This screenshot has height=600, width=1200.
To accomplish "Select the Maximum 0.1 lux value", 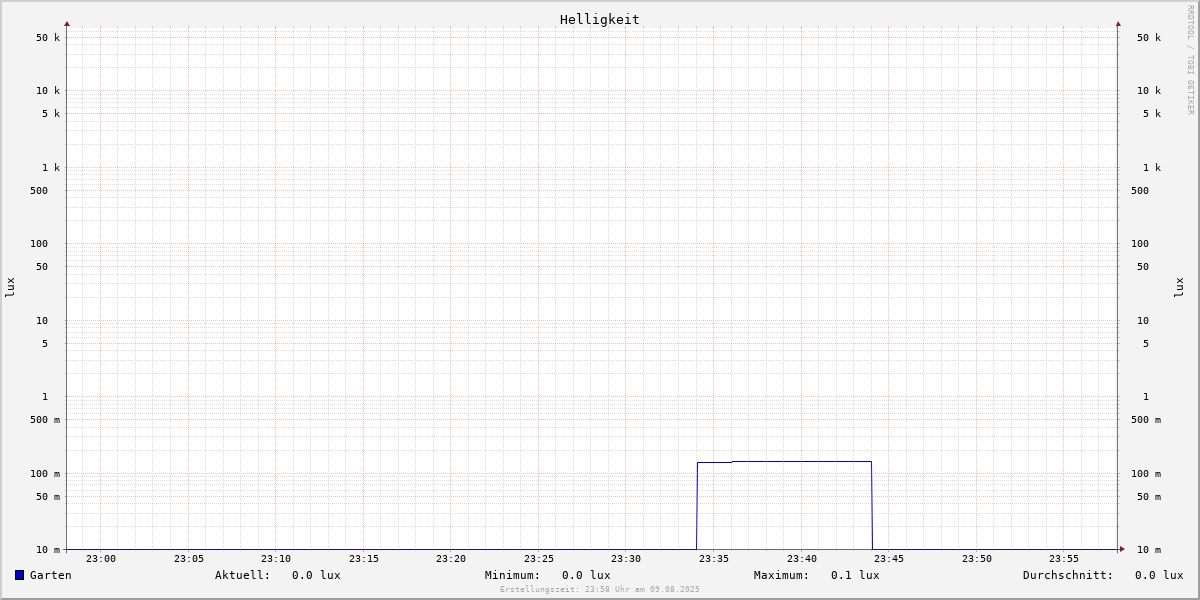I will click(x=855, y=575).
